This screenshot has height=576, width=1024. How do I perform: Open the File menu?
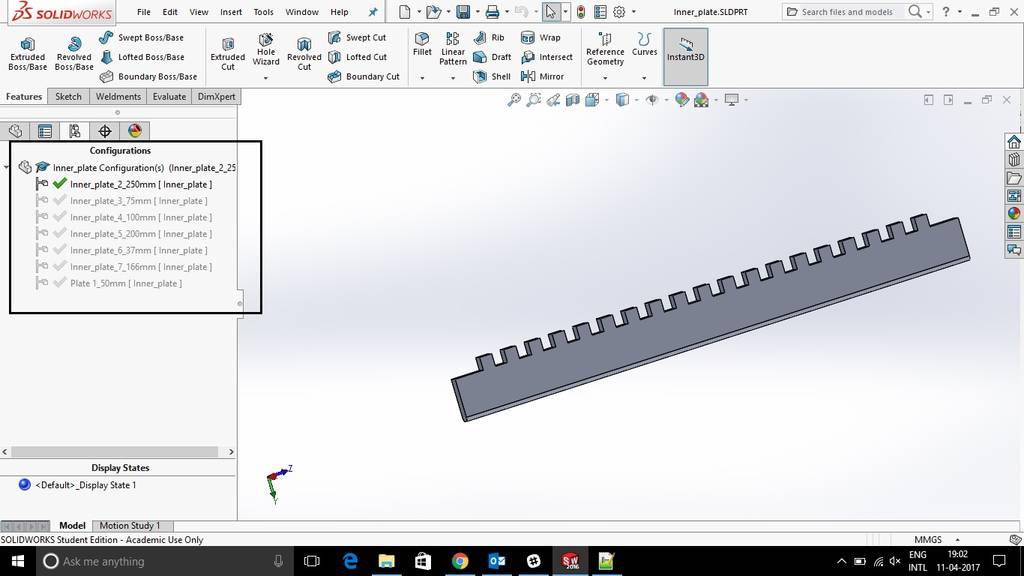144,12
